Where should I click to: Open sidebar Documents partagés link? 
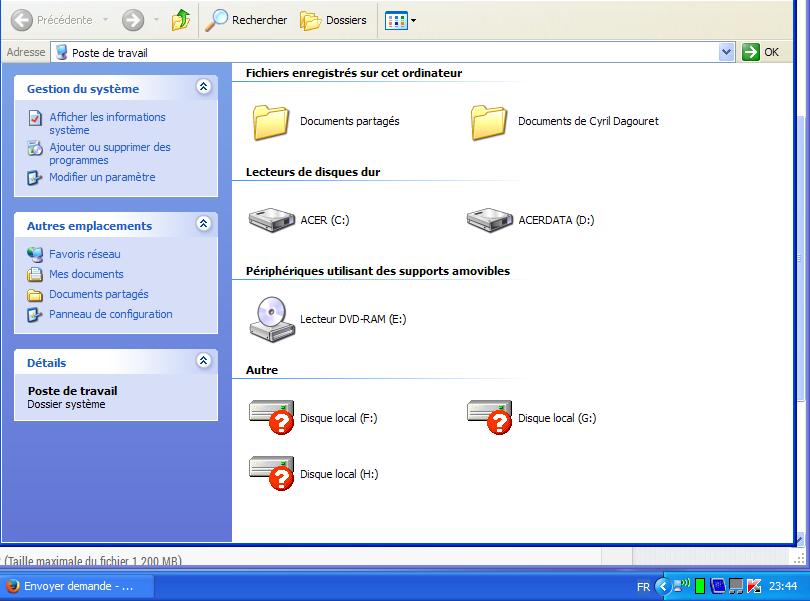click(99, 294)
